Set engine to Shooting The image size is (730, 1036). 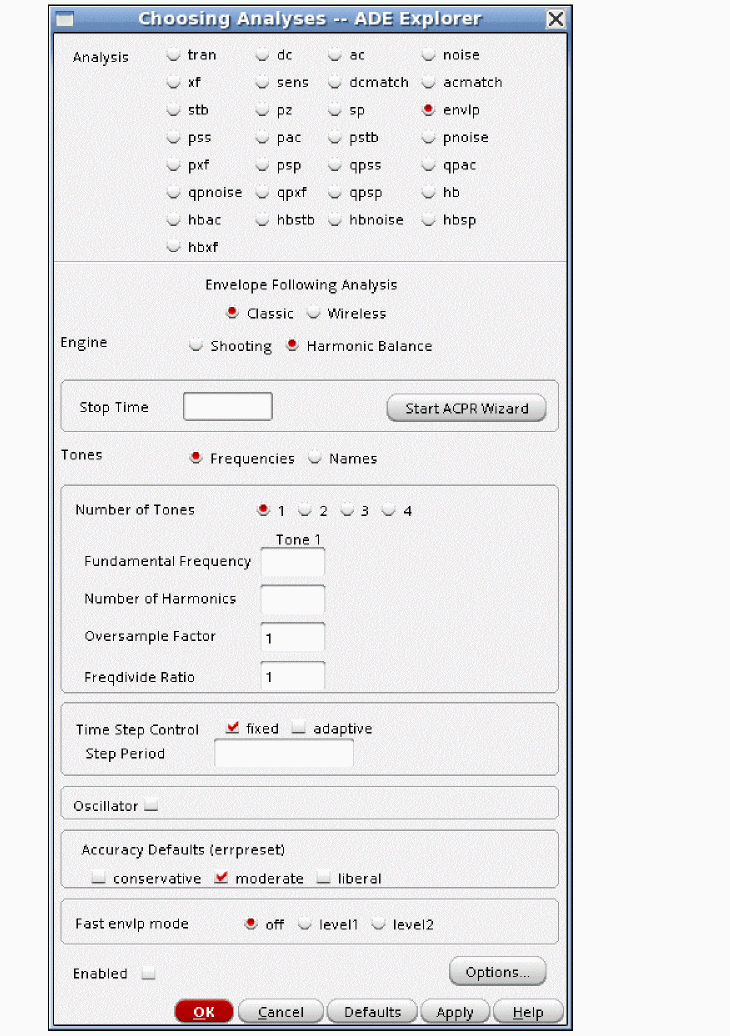point(197,346)
